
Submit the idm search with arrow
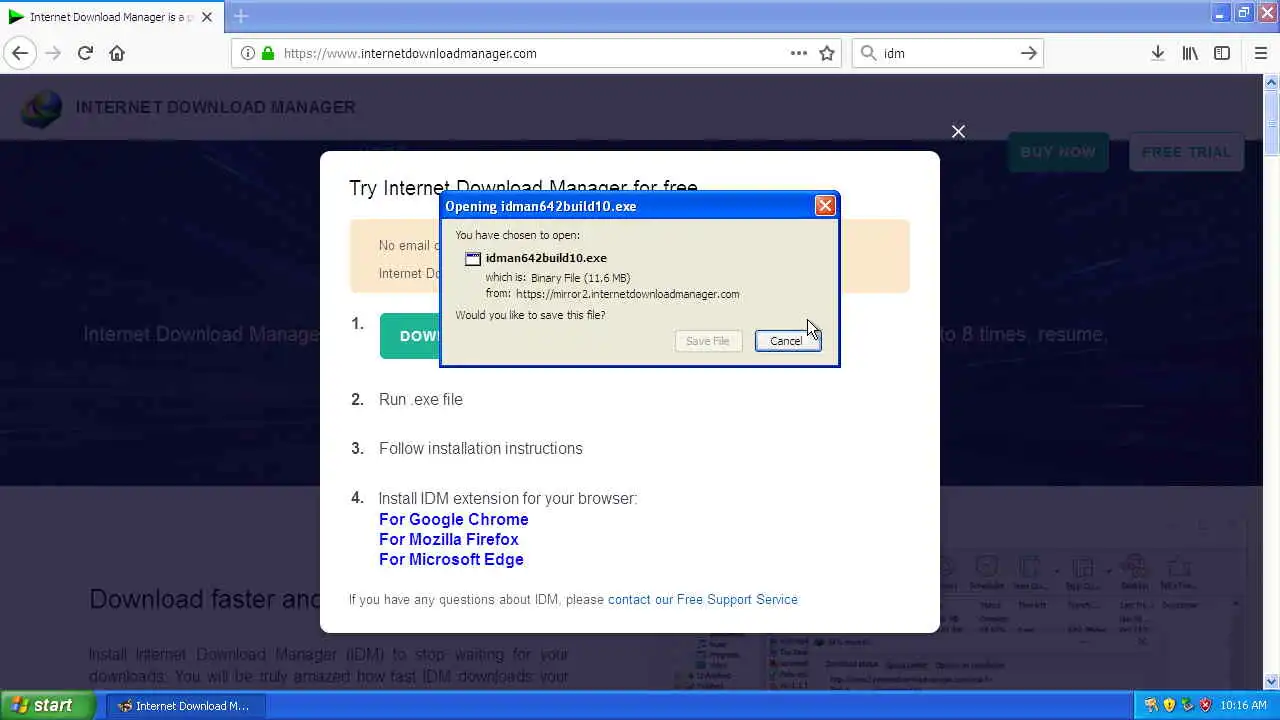point(1028,53)
